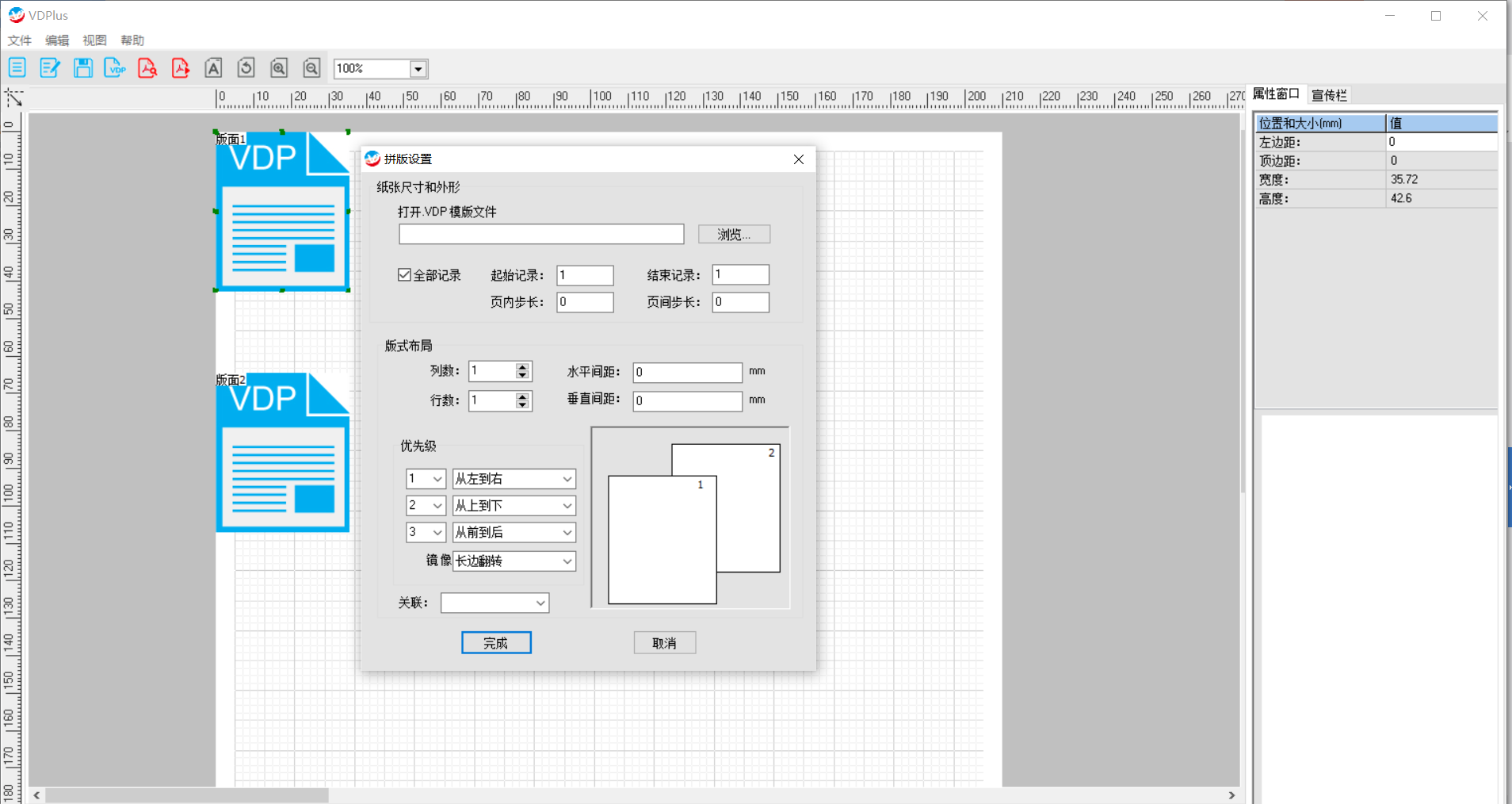This screenshot has height=804, width=1512.
Task: Click the 宽度 value 35.72
Action: pyautogui.click(x=1441, y=180)
